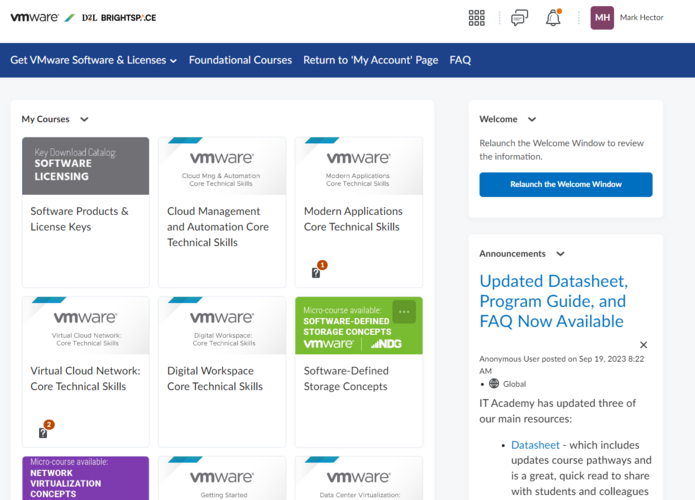Open options menu on Software-Defined Storage tile
The image size is (695, 500).
404,311
